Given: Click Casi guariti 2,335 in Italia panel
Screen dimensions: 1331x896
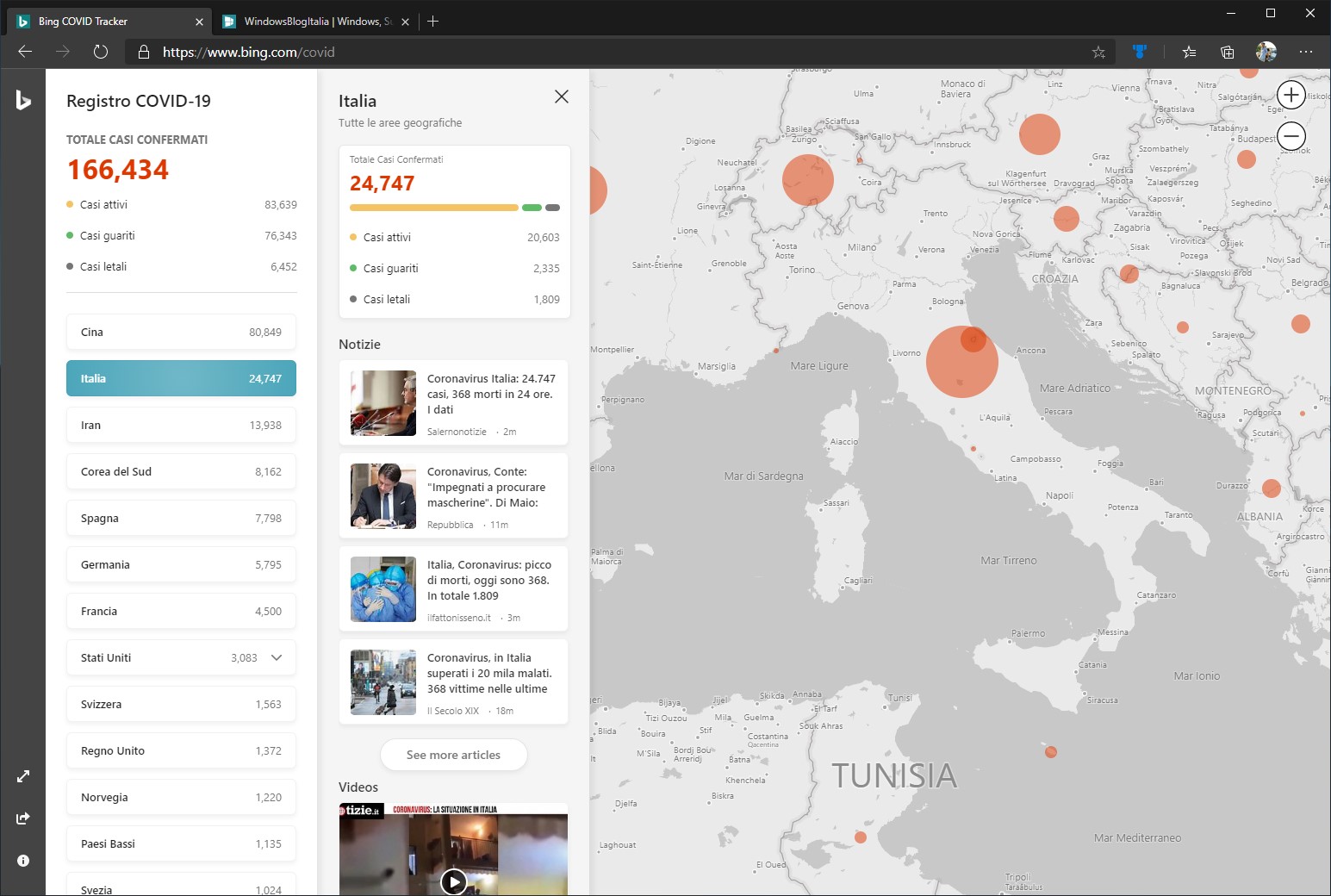Looking at the screenshot, I should pos(454,268).
